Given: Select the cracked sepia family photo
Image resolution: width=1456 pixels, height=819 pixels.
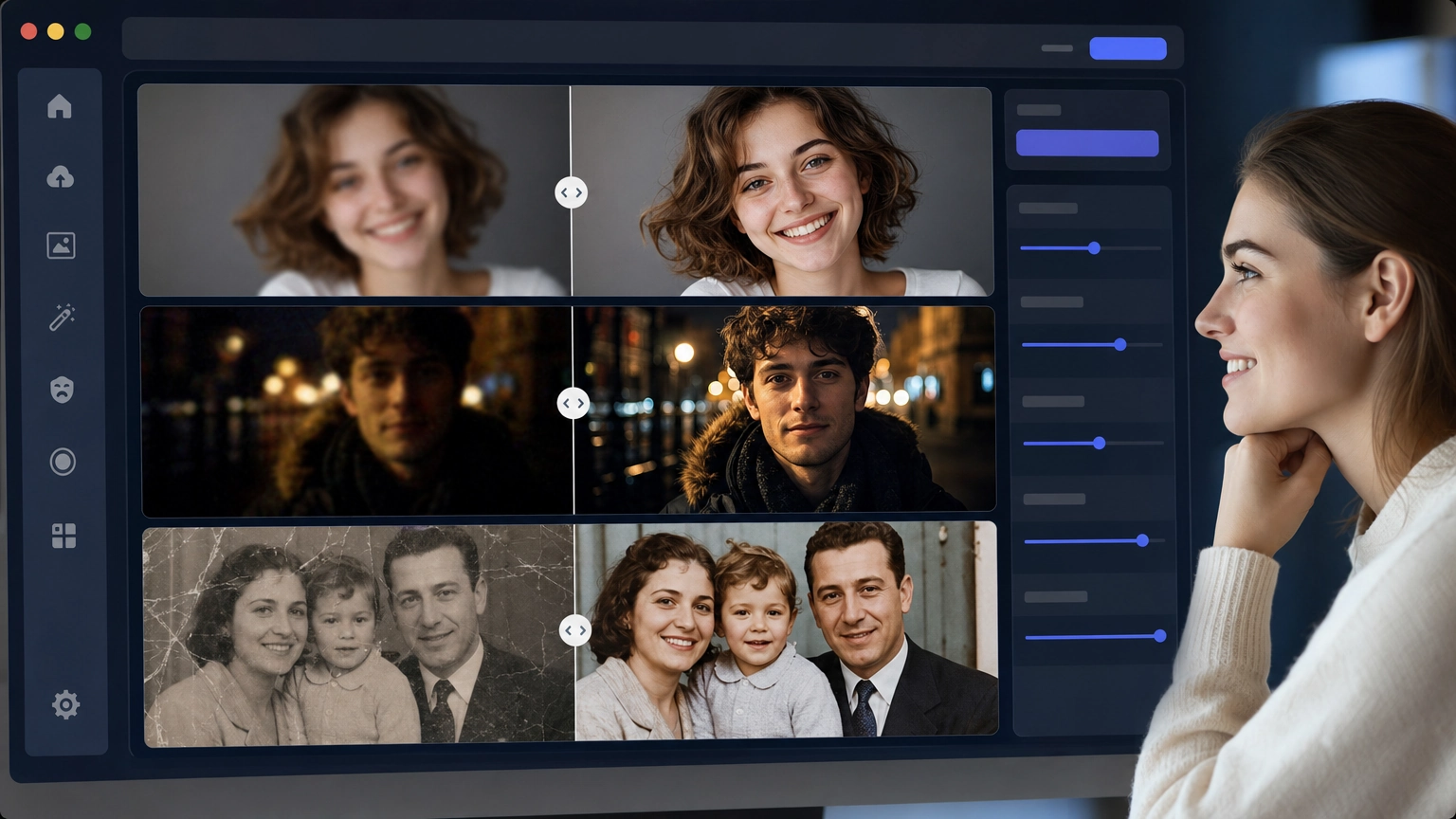Looking at the screenshot, I should 359,637.
